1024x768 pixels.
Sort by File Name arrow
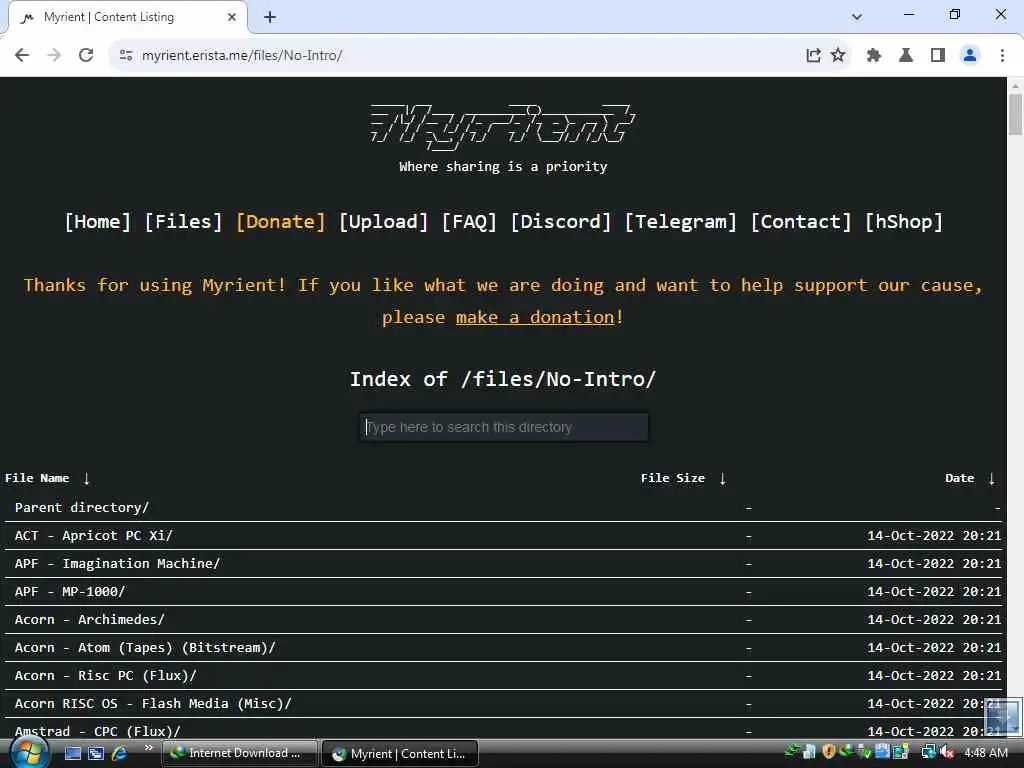coord(86,478)
